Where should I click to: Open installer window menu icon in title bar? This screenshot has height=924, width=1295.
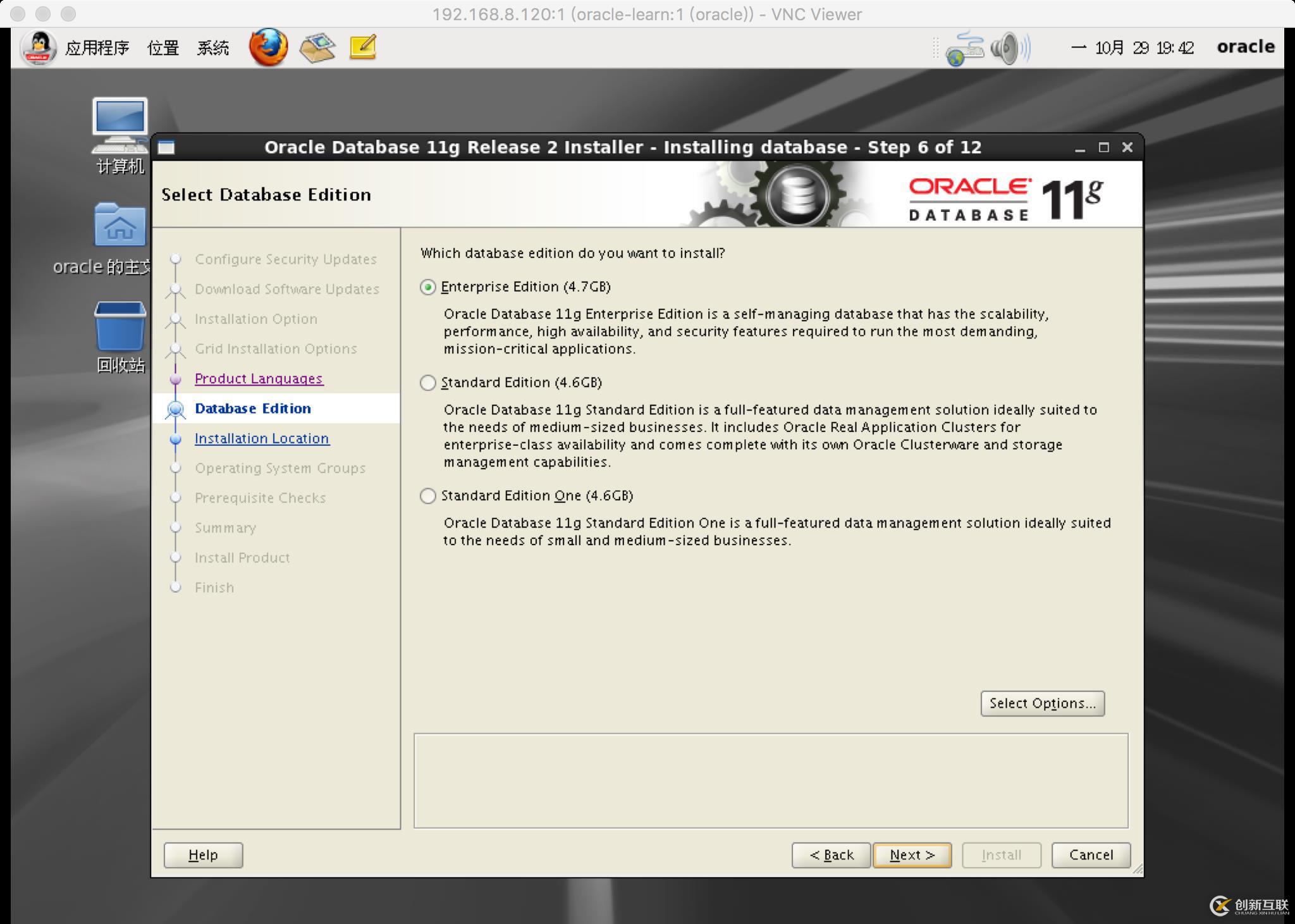[x=166, y=147]
